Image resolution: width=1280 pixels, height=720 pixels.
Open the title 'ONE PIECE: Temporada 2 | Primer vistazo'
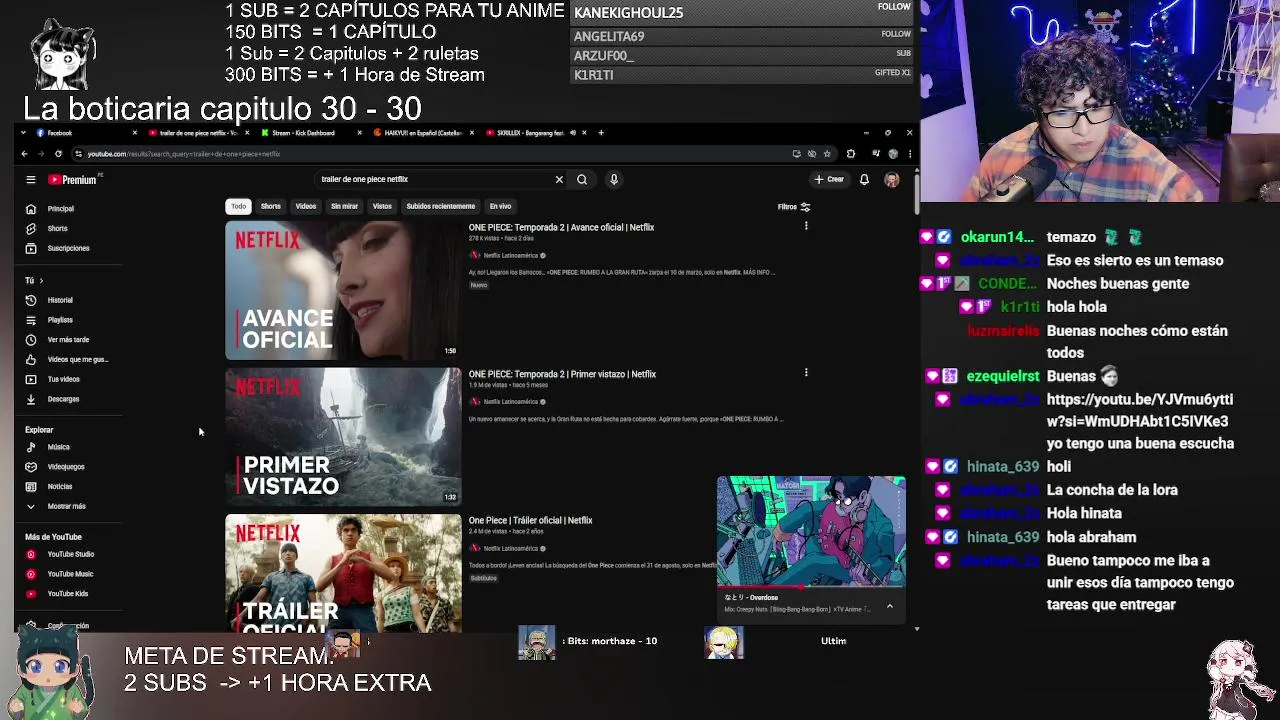pos(562,374)
